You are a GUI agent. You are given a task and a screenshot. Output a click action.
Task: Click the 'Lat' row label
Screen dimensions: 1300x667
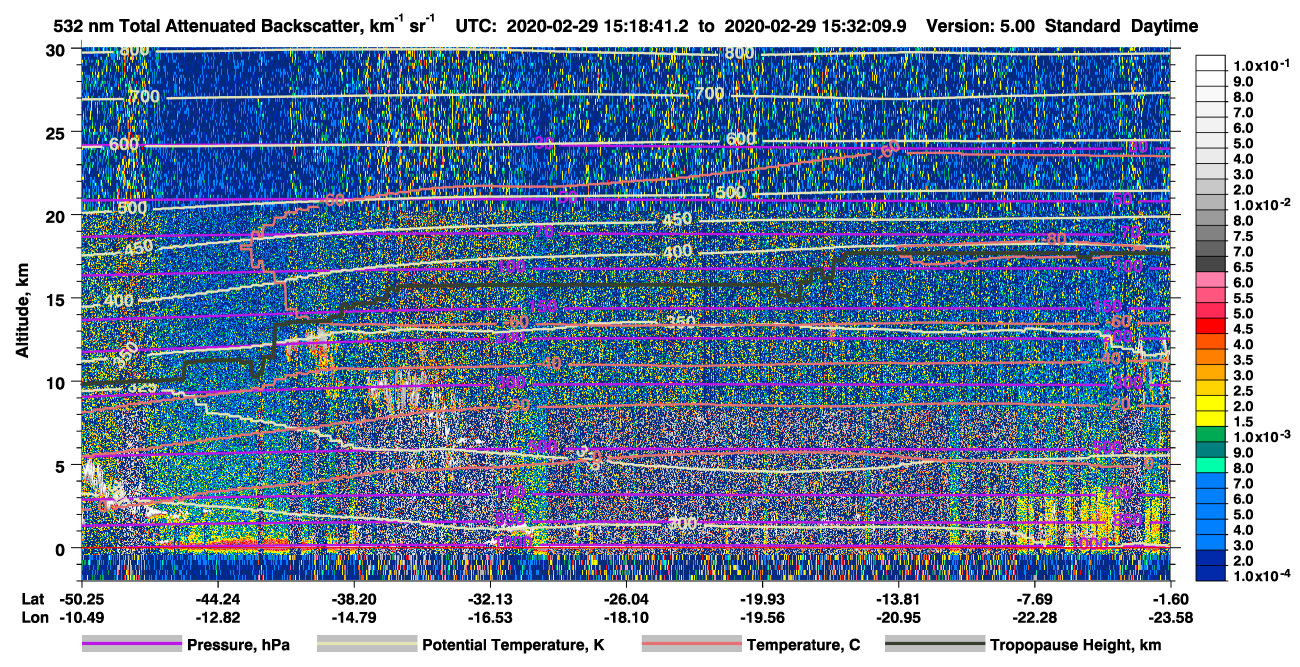coord(33,598)
